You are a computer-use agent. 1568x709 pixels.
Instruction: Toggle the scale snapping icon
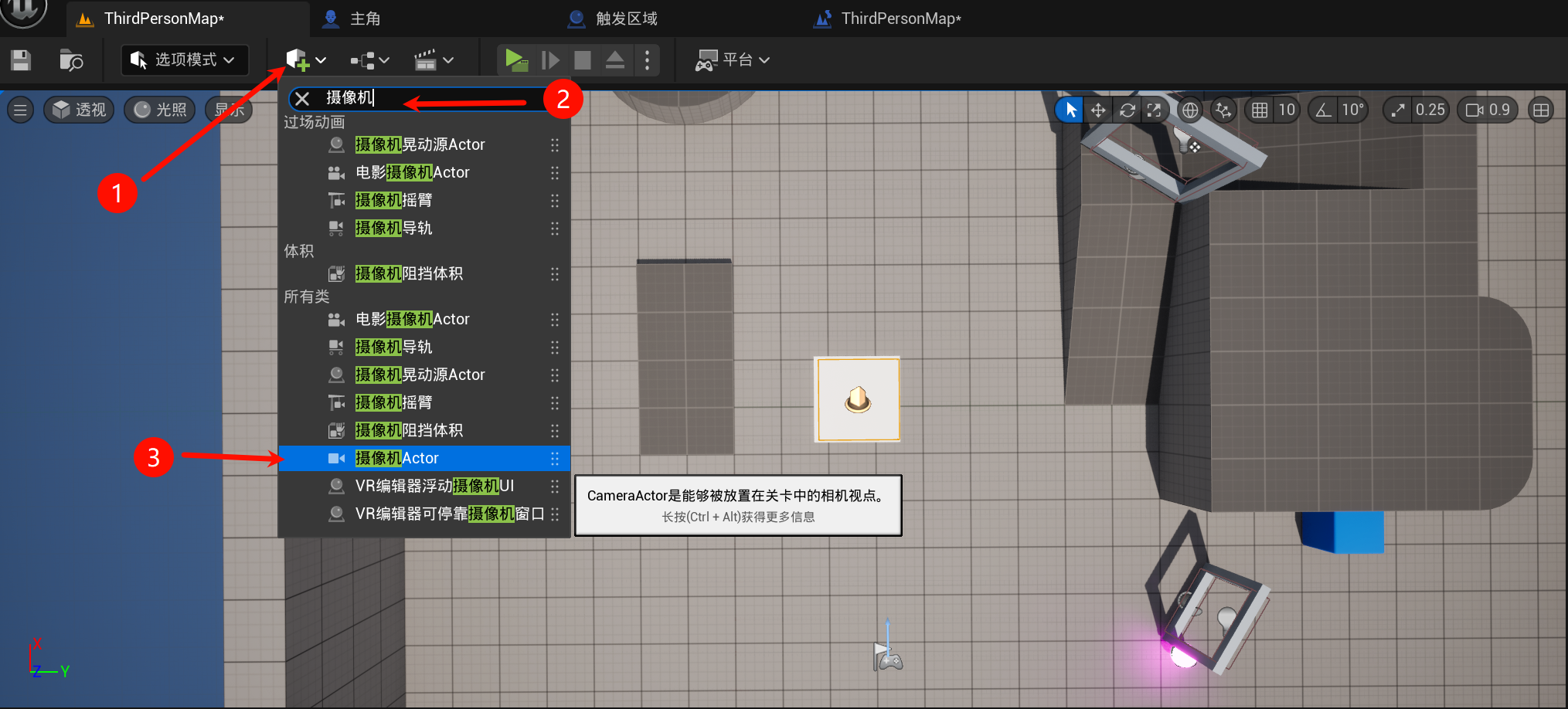coord(1398,110)
